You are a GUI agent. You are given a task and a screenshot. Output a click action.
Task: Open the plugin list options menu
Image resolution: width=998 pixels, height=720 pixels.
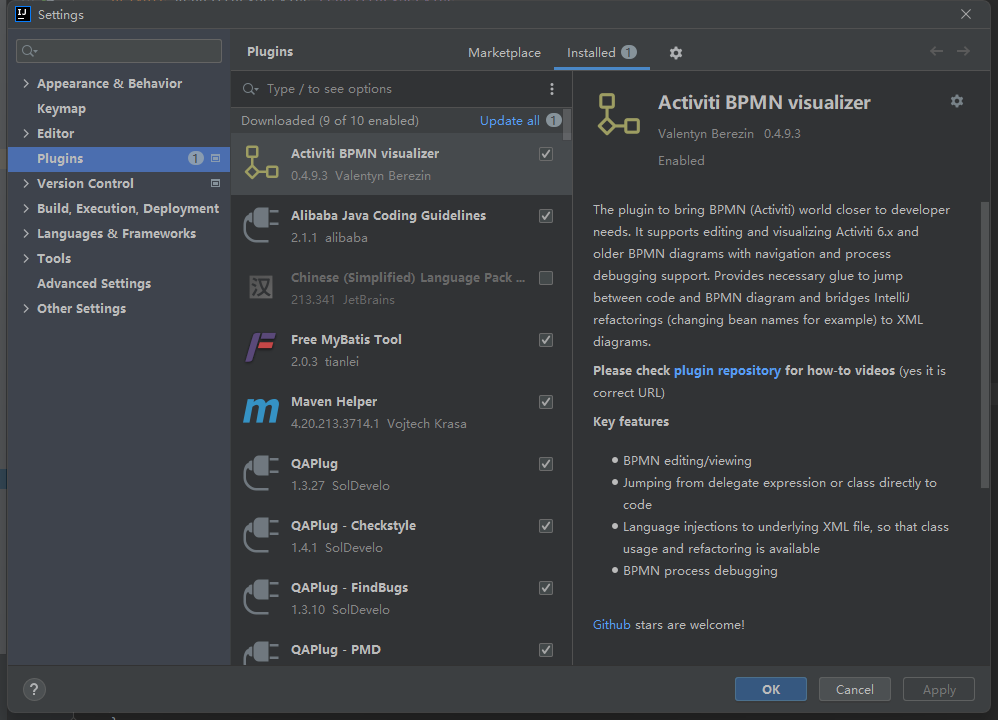[551, 89]
